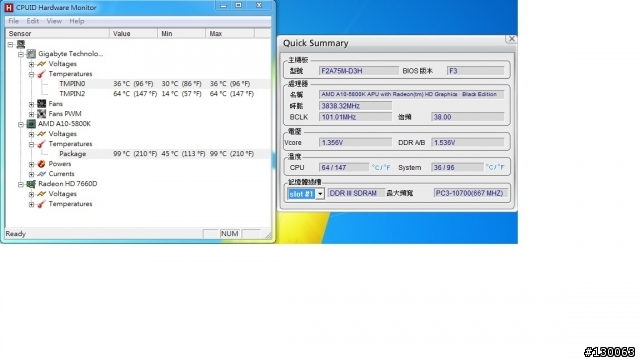Open the Edit menu
This screenshot has height=360, width=640.
(33, 21)
